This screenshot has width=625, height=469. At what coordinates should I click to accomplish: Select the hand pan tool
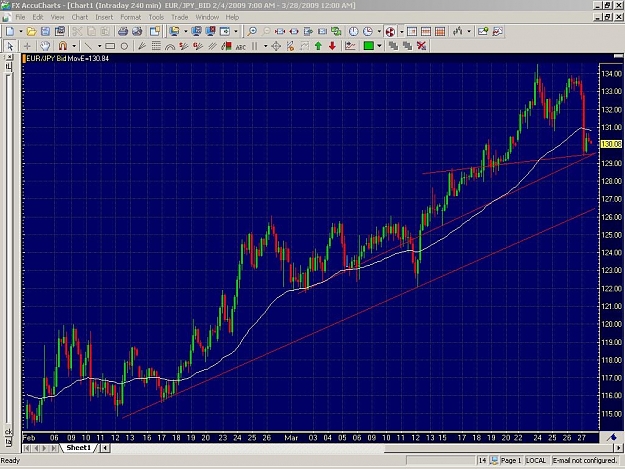click(x=45, y=46)
